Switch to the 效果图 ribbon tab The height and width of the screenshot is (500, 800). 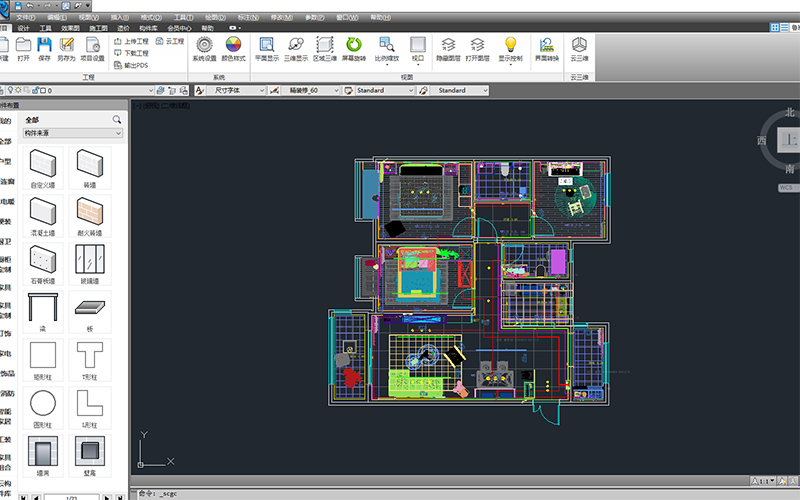70,28
